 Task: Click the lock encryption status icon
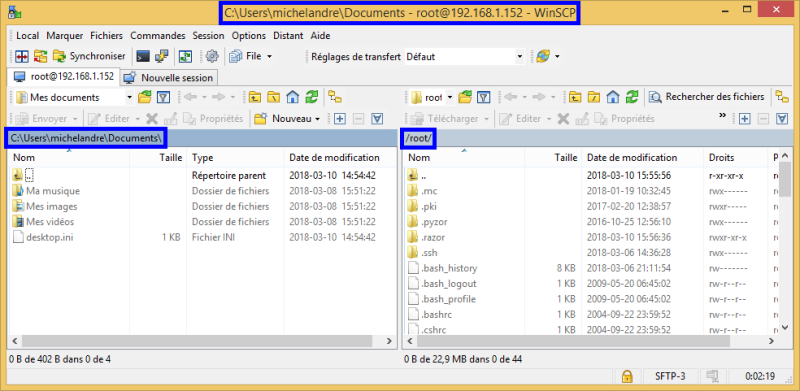[627, 377]
